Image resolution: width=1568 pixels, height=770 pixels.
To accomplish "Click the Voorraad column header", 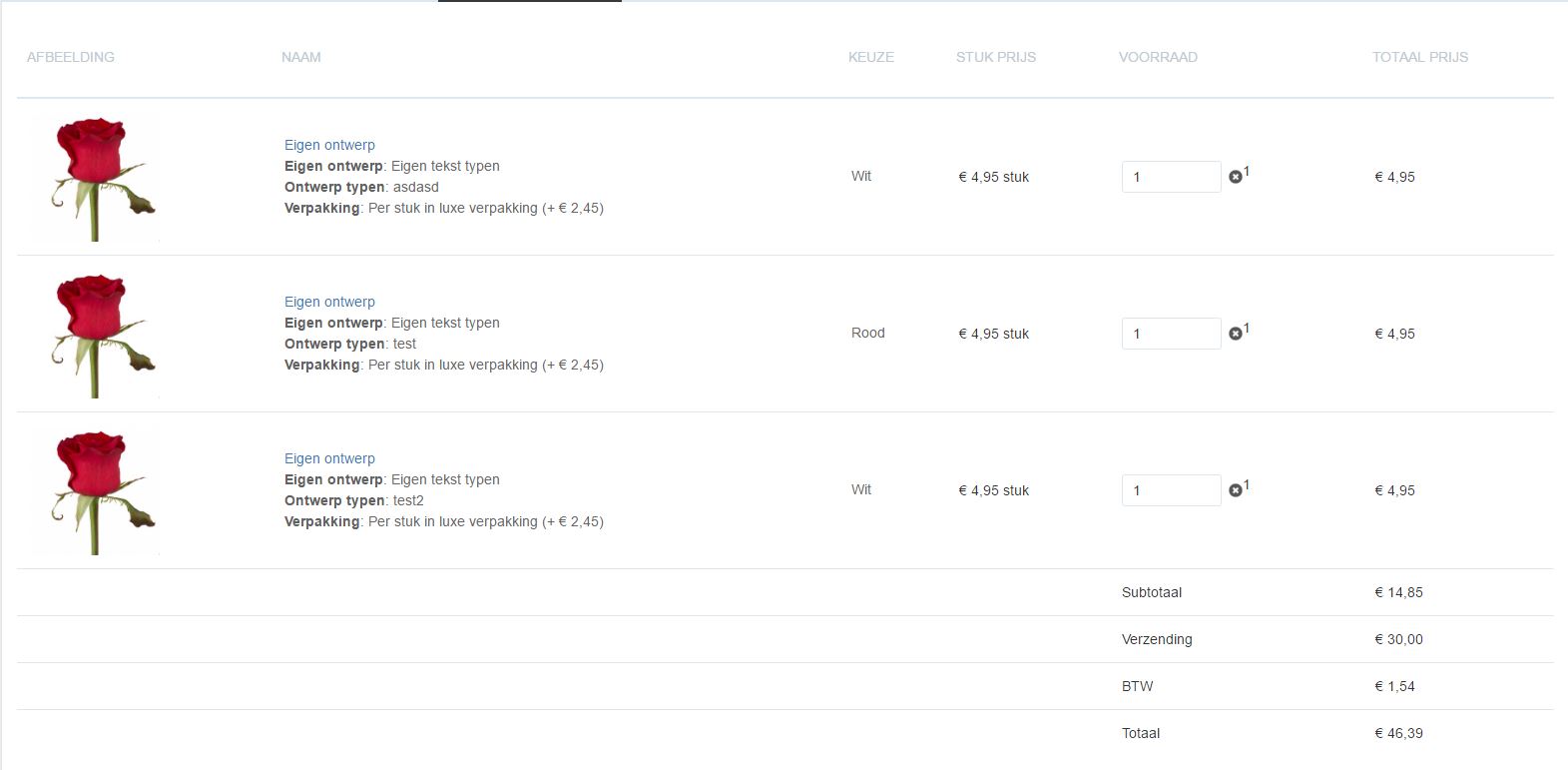I will coord(1158,57).
